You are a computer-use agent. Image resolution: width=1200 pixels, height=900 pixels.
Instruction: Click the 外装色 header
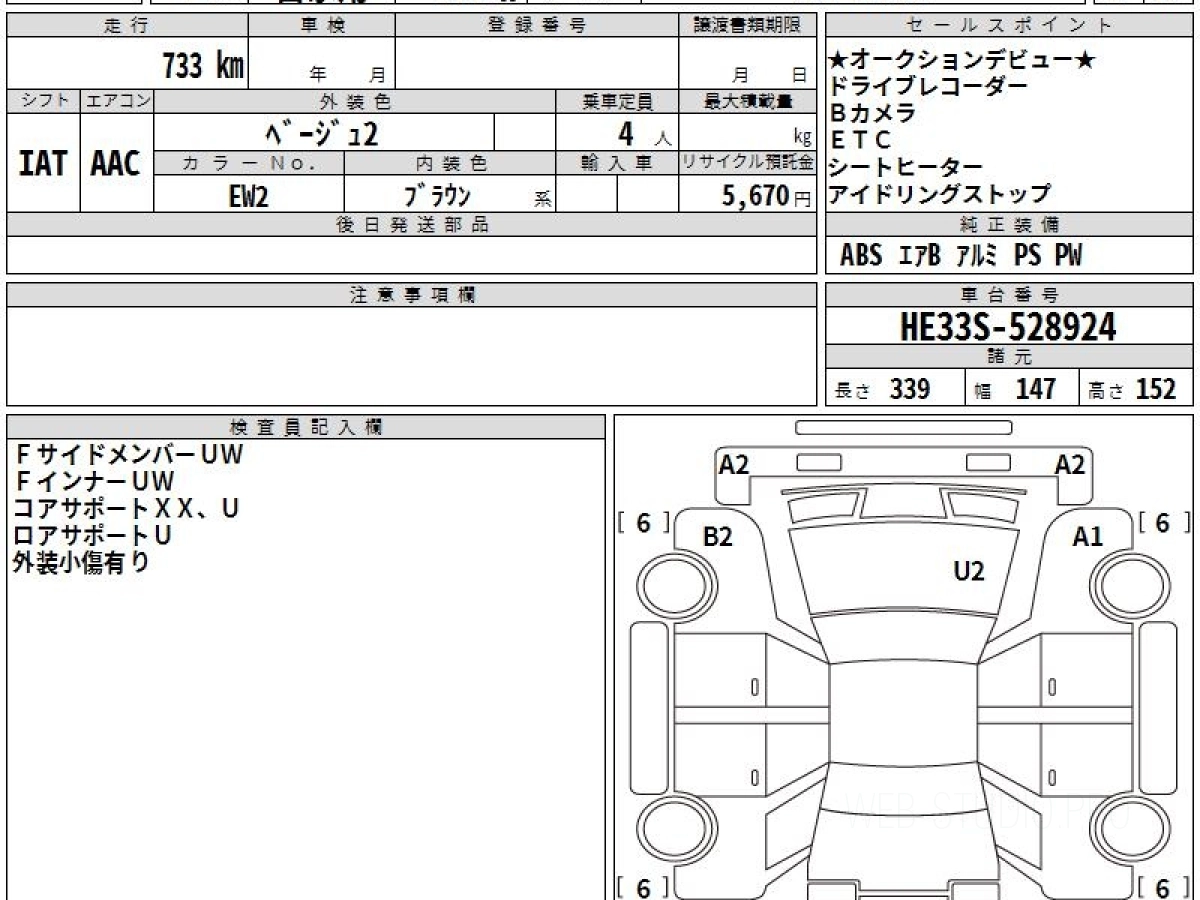point(355,101)
